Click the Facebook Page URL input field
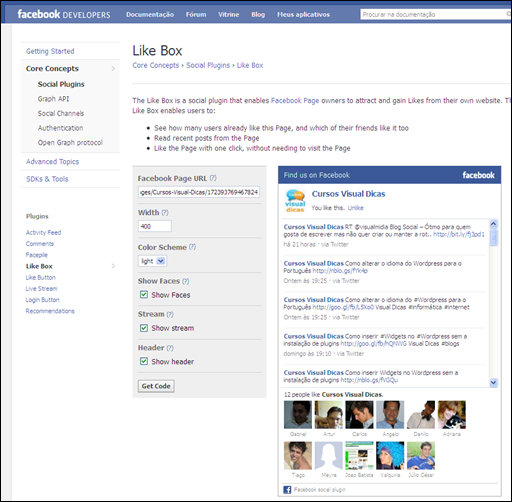The width and height of the screenshot is (512, 502). (x=199, y=192)
